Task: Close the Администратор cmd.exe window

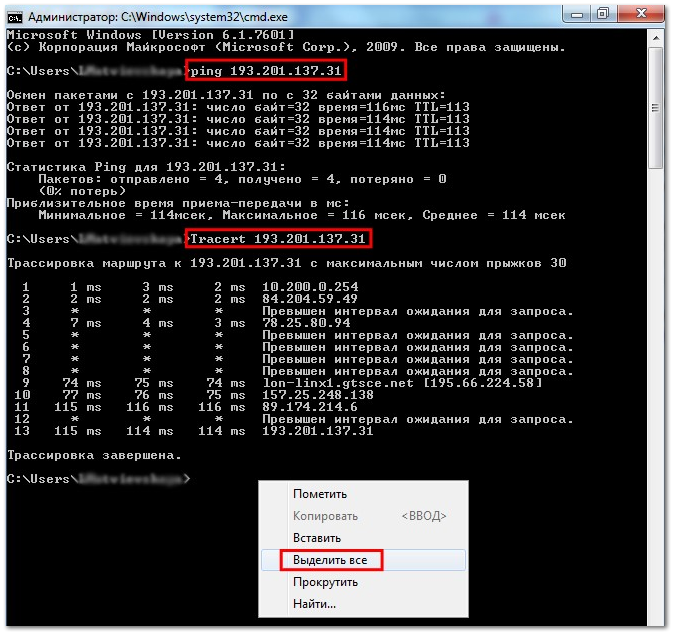Action: click(641, 14)
